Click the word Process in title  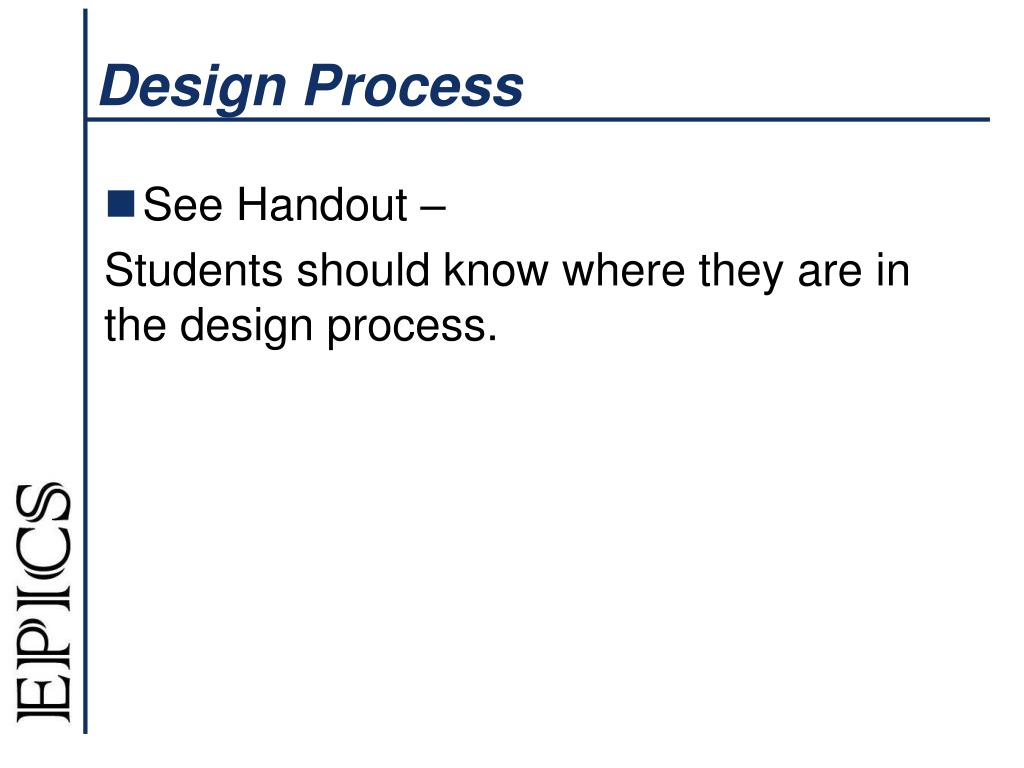click(x=414, y=87)
